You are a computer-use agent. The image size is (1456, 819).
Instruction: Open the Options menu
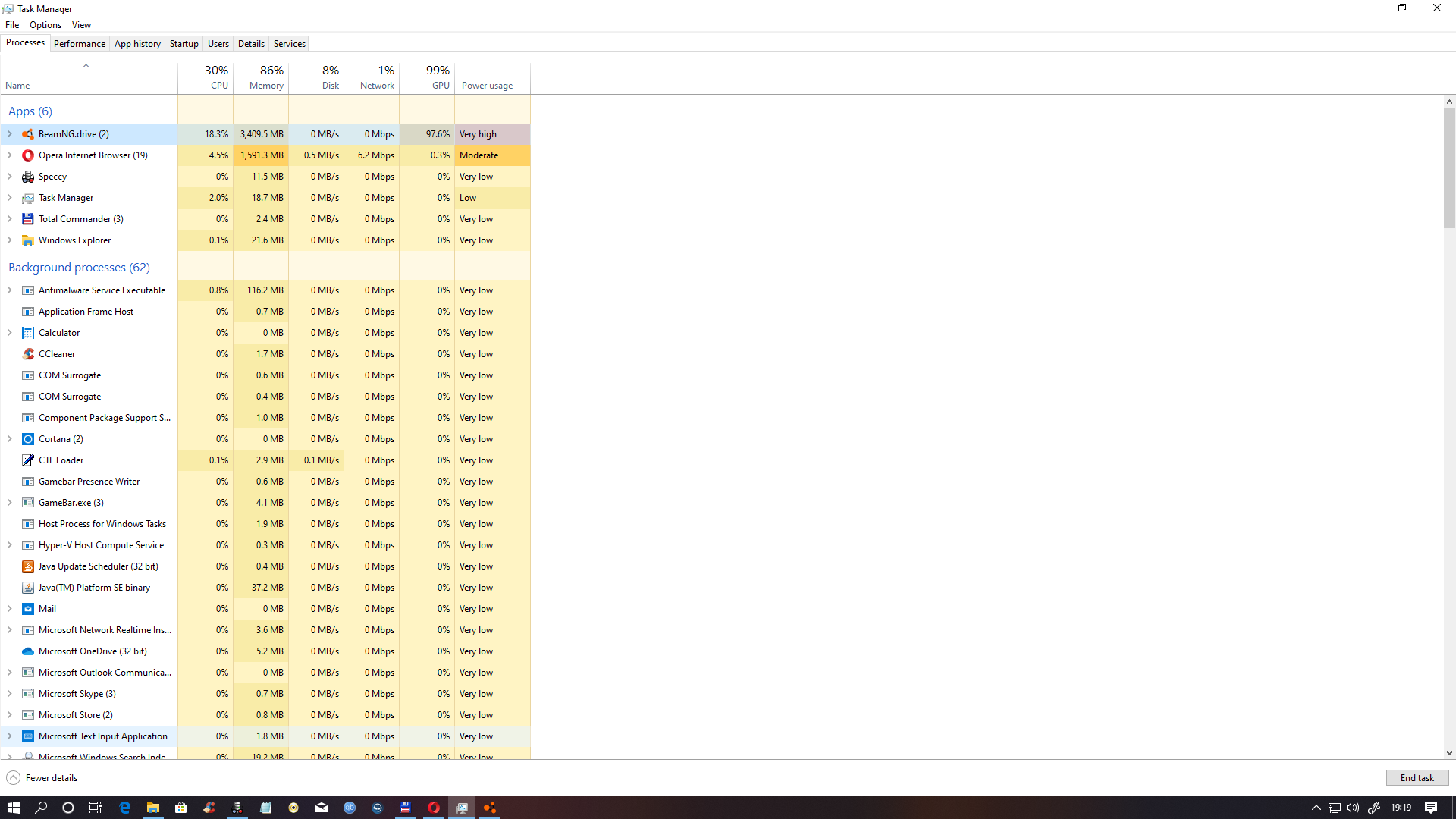coord(45,25)
